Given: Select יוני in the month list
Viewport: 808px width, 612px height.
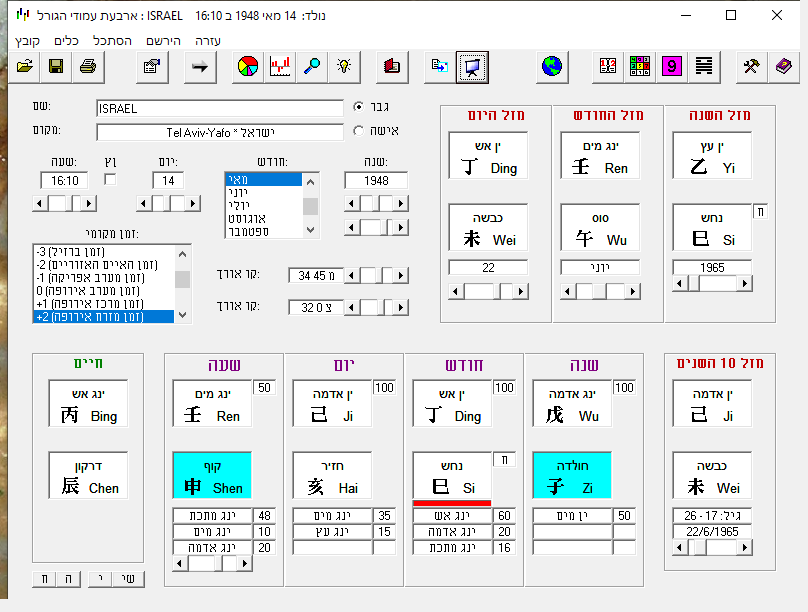Looking at the screenshot, I should [262, 192].
